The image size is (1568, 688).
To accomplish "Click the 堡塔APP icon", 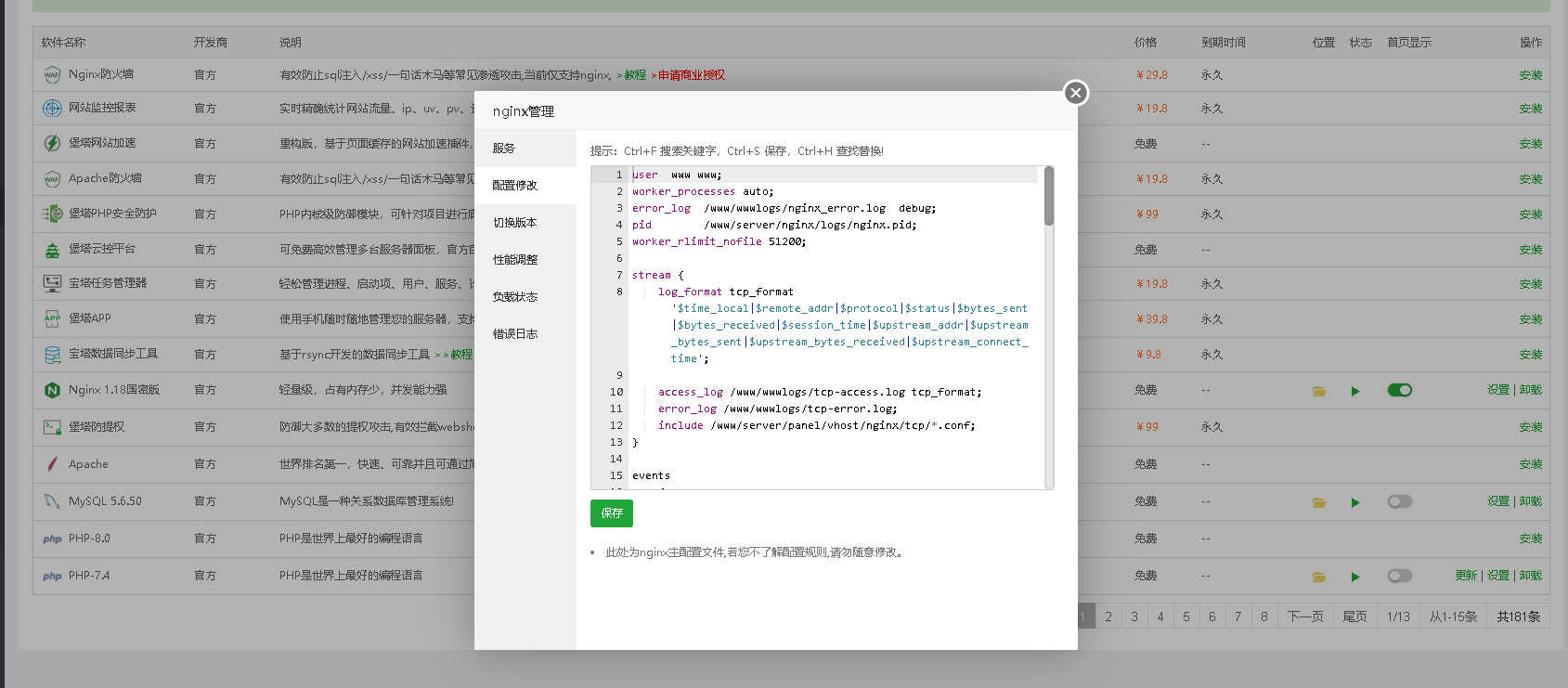I will click(x=52, y=318).
